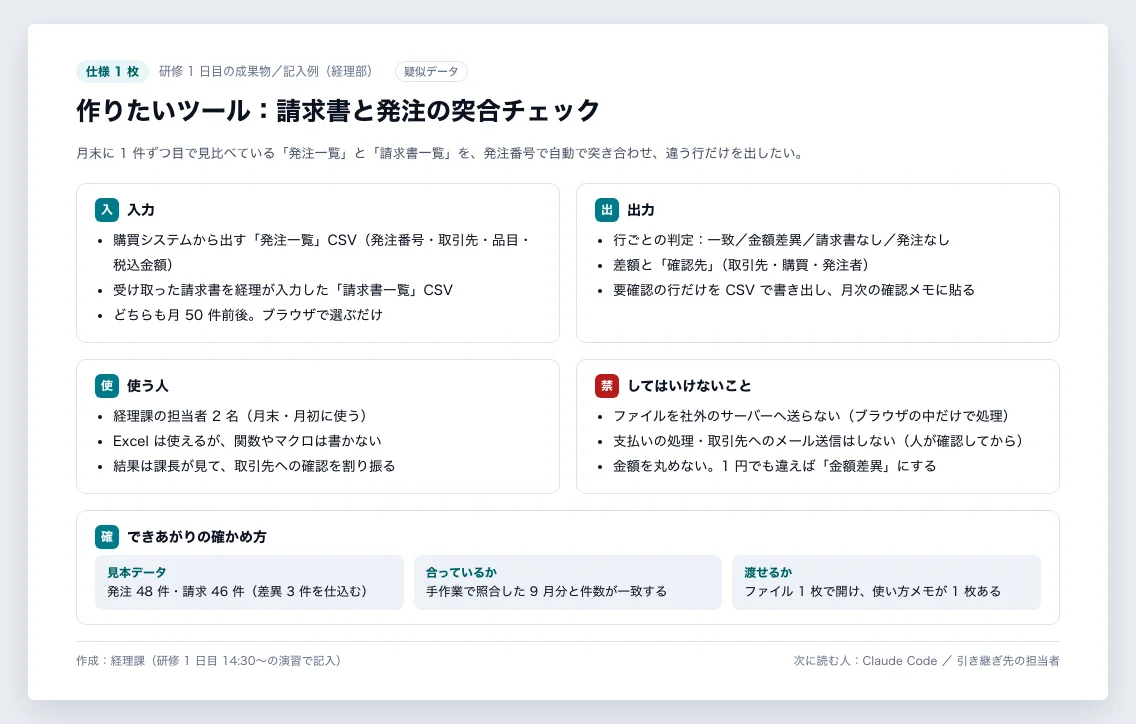1136x724 pixels.
Task: Click the text 研修 1 日目の成果物／記入例（経理部）
Action: (x=267, y=72)
